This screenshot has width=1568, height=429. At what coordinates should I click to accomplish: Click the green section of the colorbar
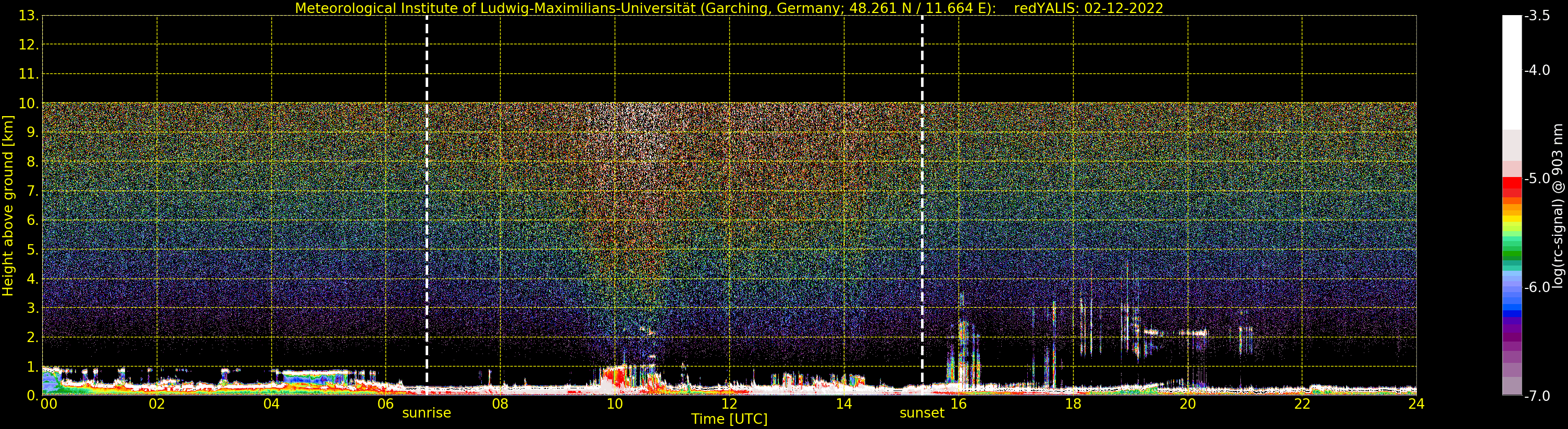(1512, 248)
